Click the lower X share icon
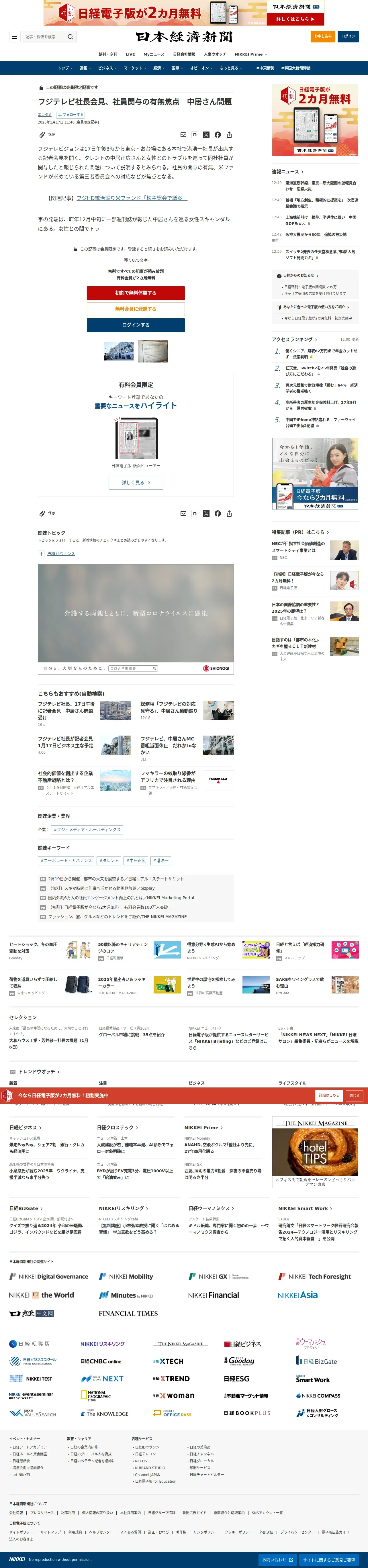 [x=206, y=513]
